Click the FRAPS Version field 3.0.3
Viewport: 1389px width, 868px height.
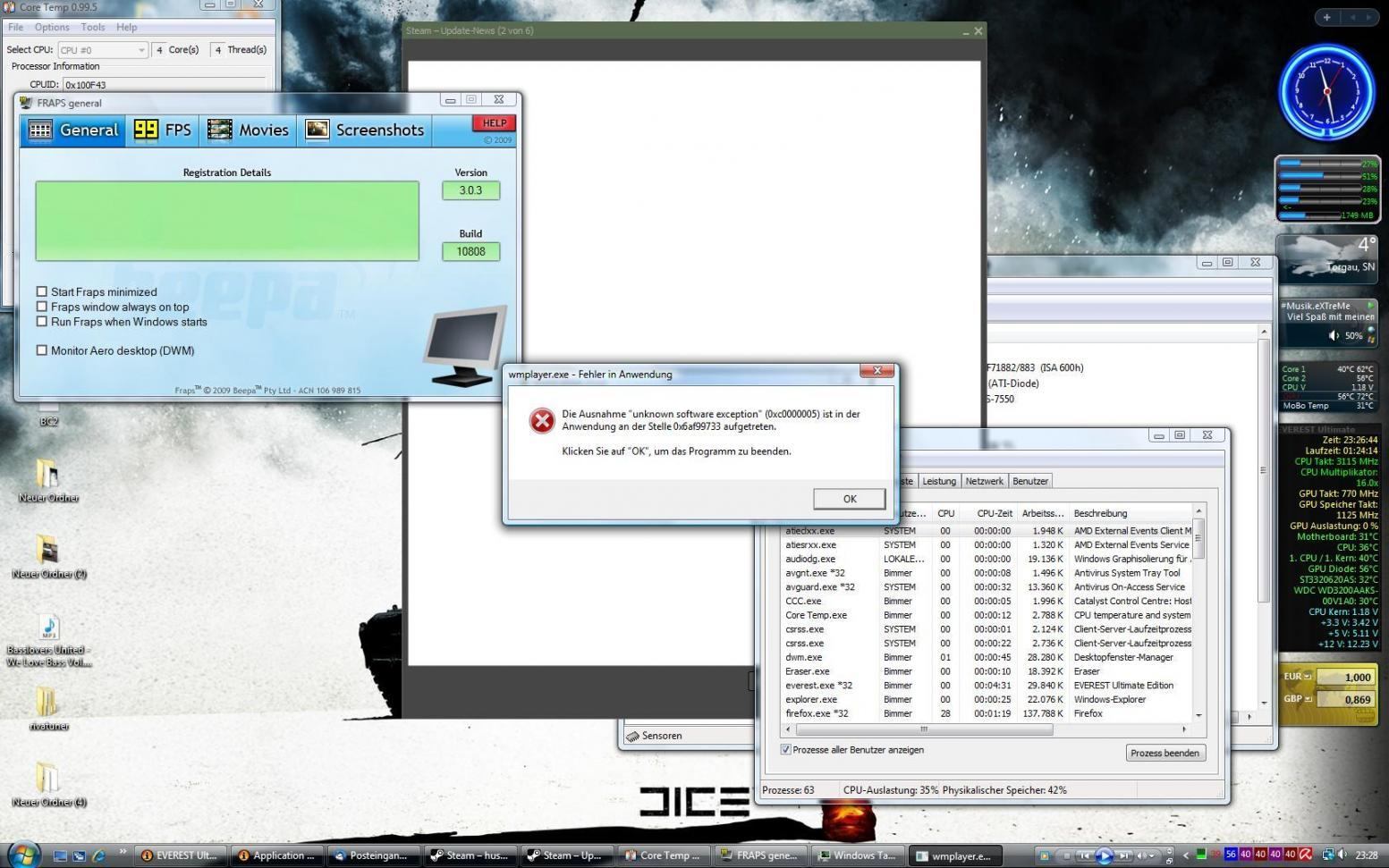click(x=470, y=190)
